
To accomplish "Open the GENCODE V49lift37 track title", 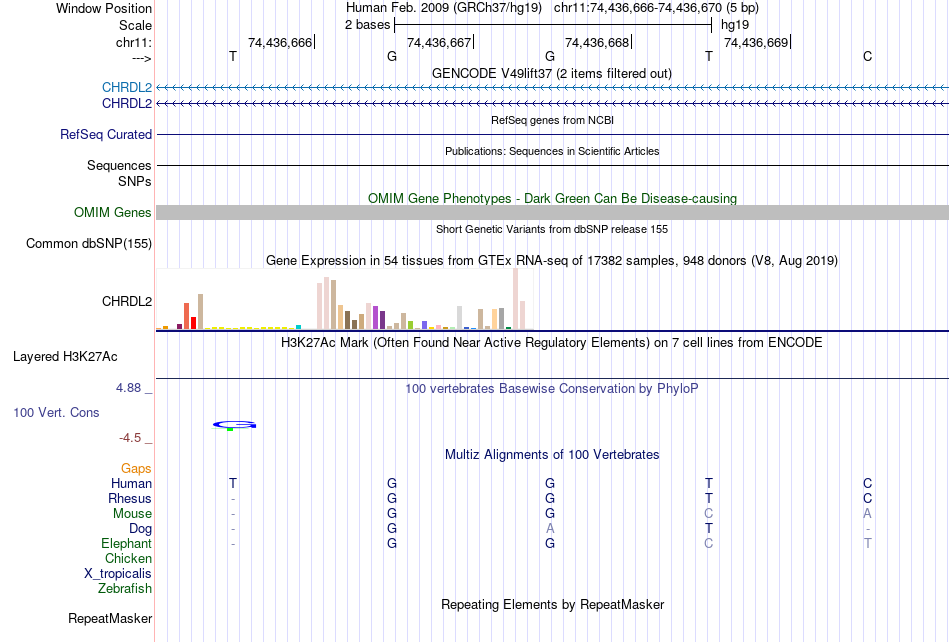I will (x=552, y=73).
